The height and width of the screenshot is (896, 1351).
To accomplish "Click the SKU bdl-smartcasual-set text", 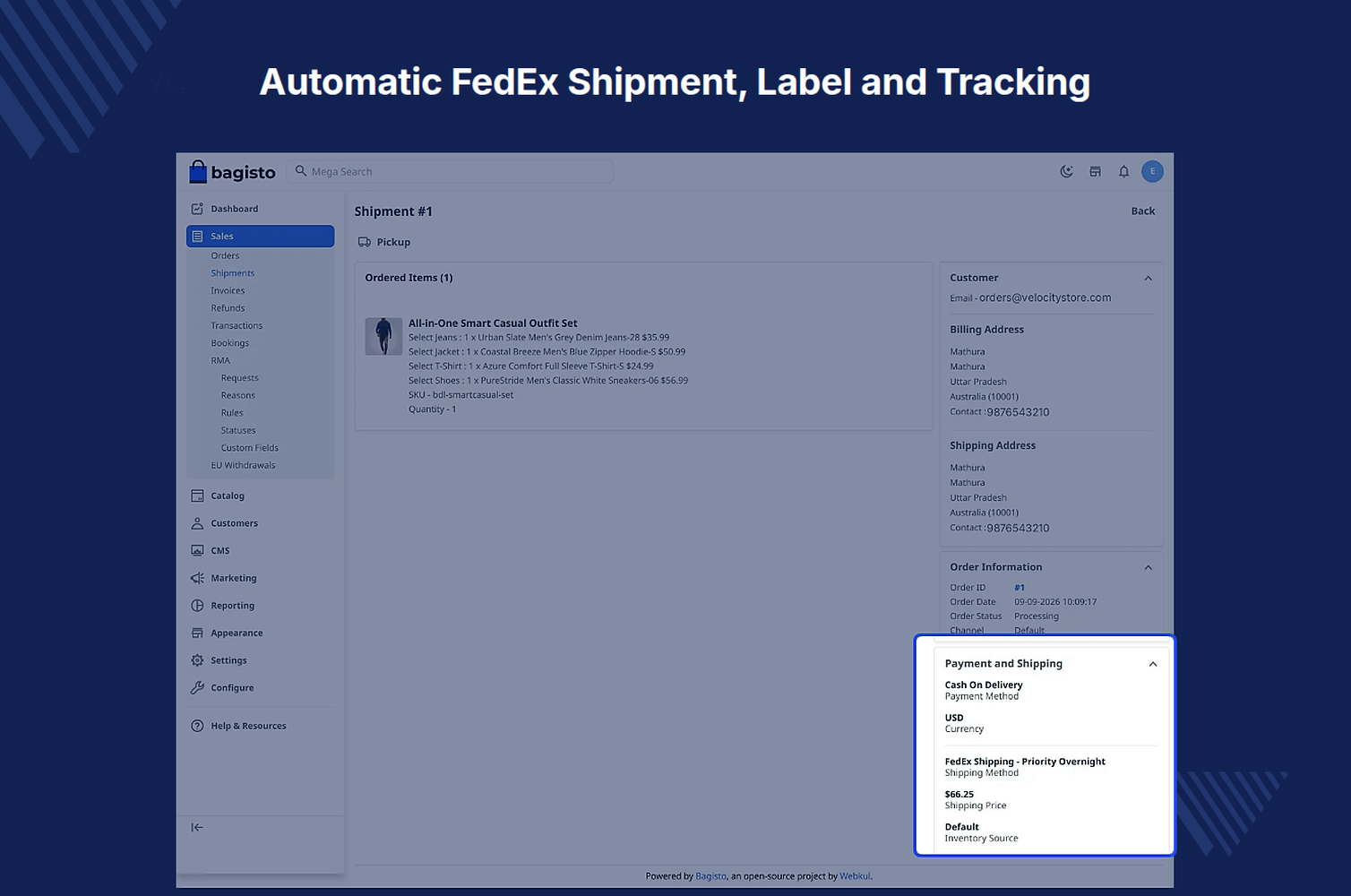I will click(461, 395).
